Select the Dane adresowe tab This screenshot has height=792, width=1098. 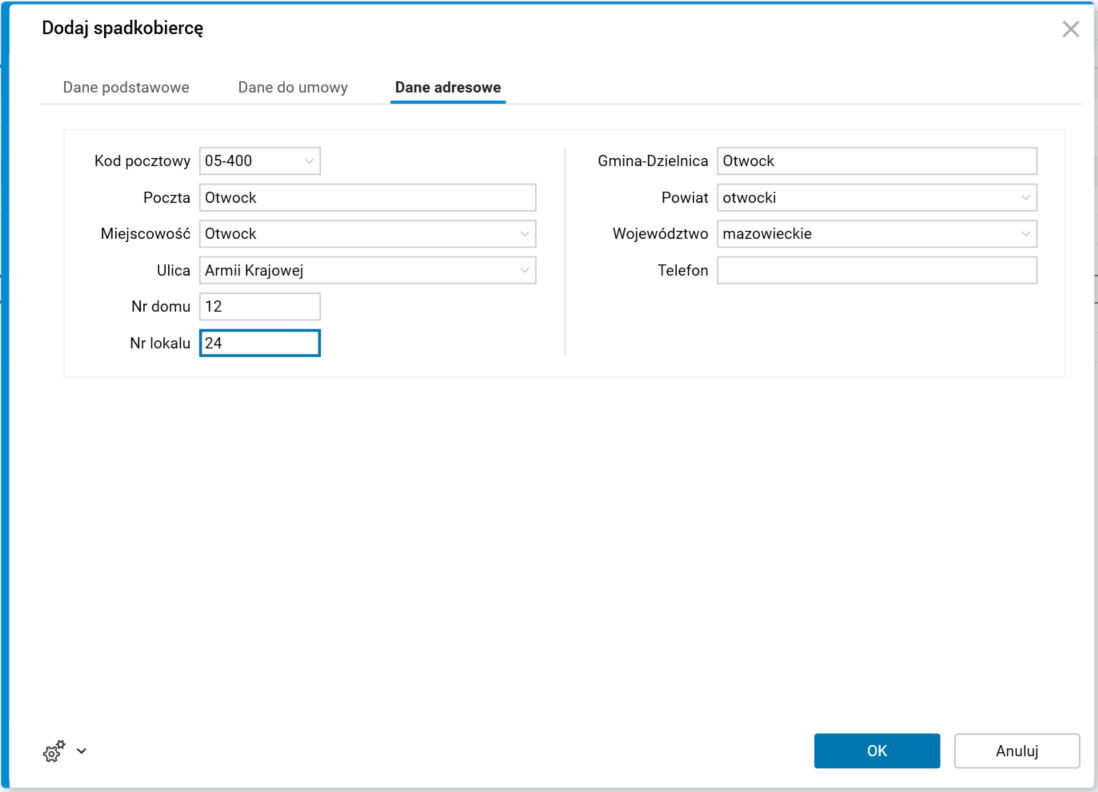(x=448, y=87)
